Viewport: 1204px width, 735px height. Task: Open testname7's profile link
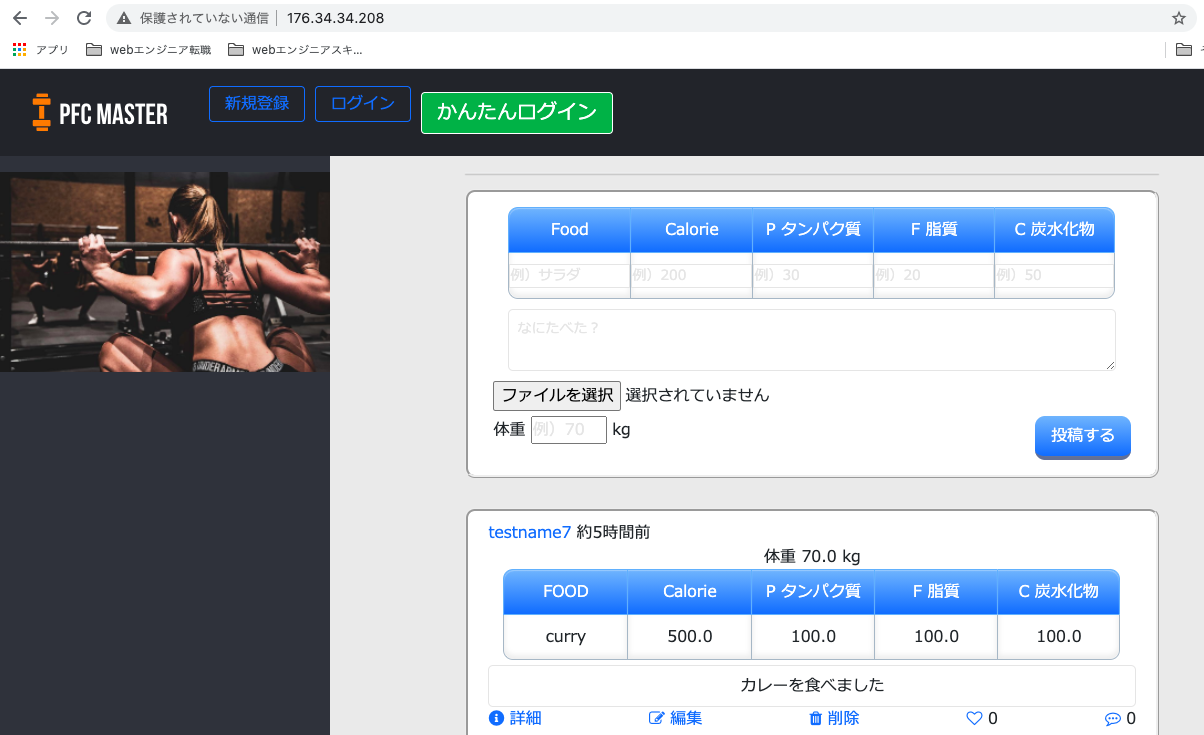(529, 532)
